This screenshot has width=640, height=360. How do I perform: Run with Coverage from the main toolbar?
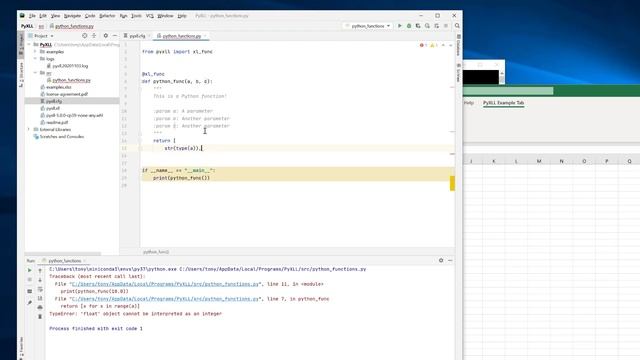pyautogui.click(x=418, y=26)
